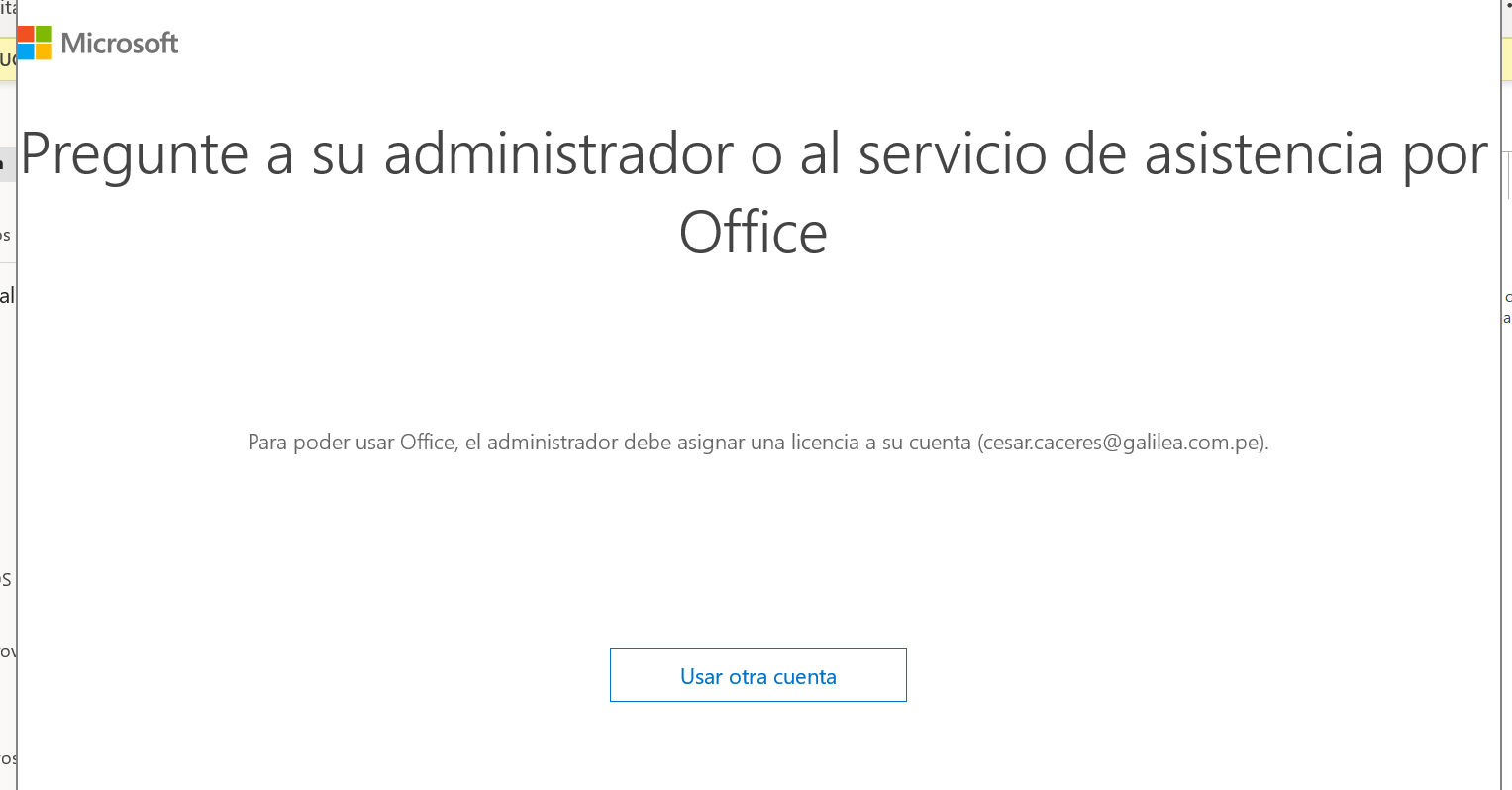This screenshot has width=1512, height=790.
Task: Click the word "Pregunte" in the heading
Action: (x=134, y=154)
